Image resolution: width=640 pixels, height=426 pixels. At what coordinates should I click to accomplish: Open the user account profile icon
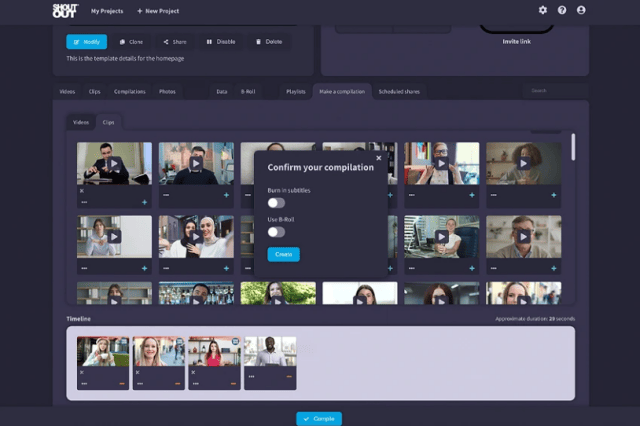pyautogui.click(x=581, y=10)
